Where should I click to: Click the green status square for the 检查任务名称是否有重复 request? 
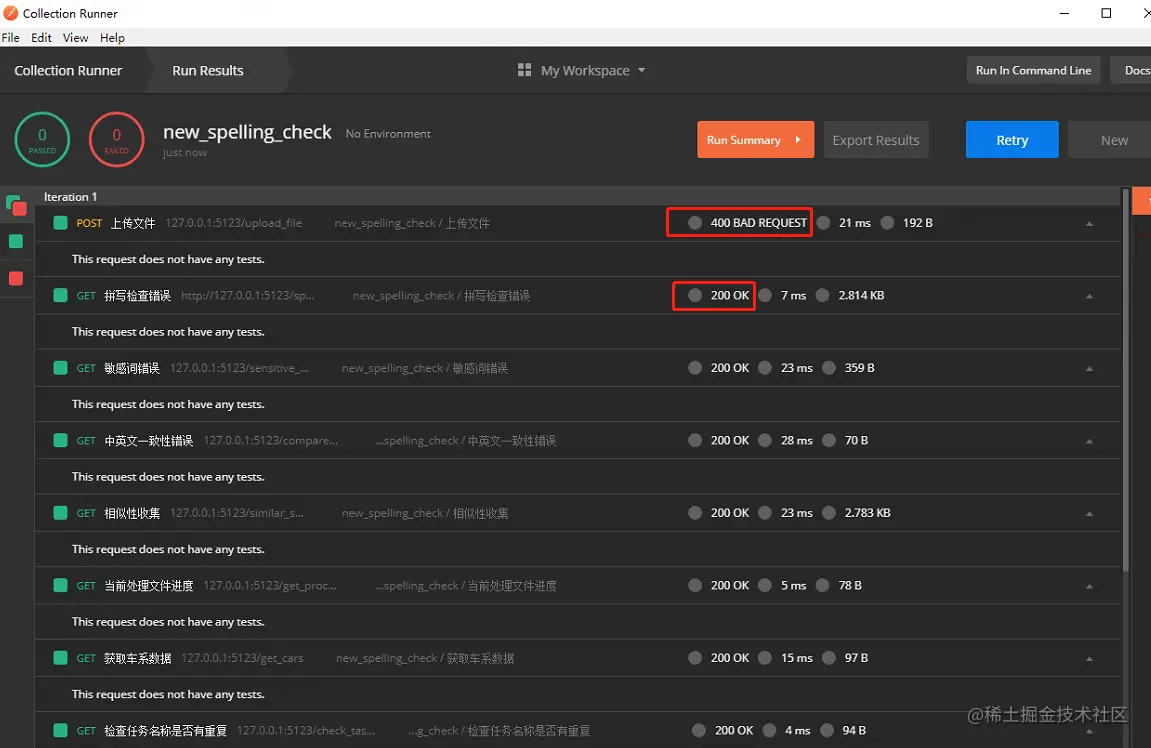coord(60,730)
